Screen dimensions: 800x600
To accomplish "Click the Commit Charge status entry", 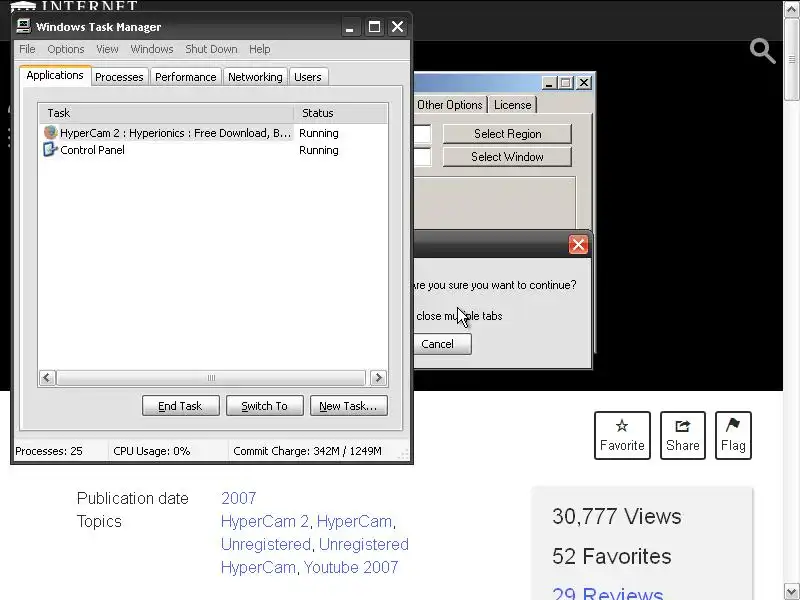I will (307, 451).
